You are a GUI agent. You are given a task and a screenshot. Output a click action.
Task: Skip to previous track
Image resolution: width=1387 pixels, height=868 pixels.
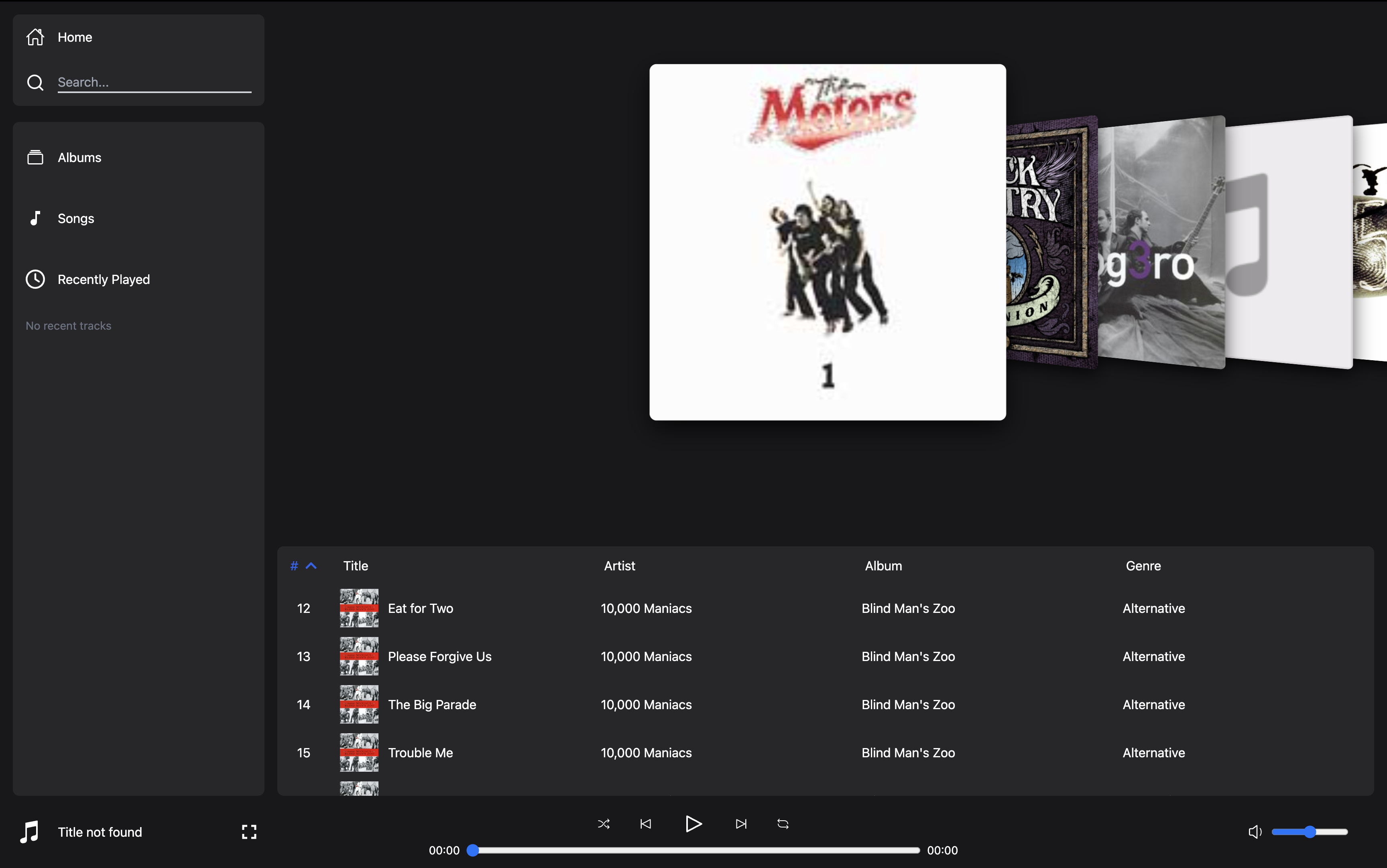point(646,824)
